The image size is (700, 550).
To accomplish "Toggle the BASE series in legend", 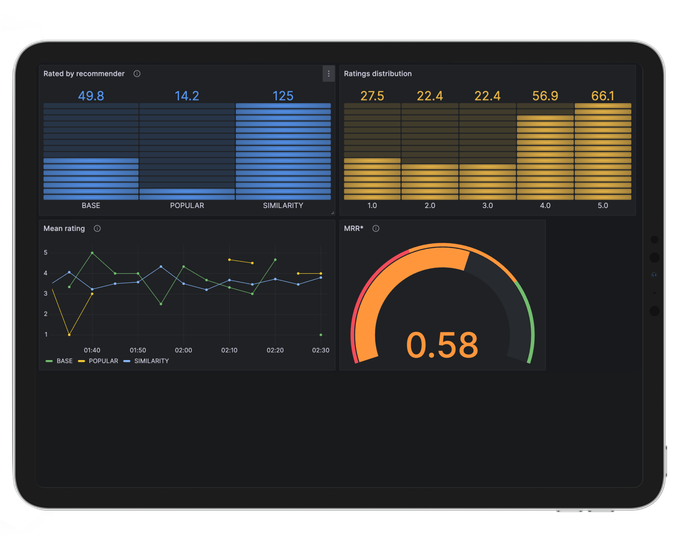I will pos(60,361).
